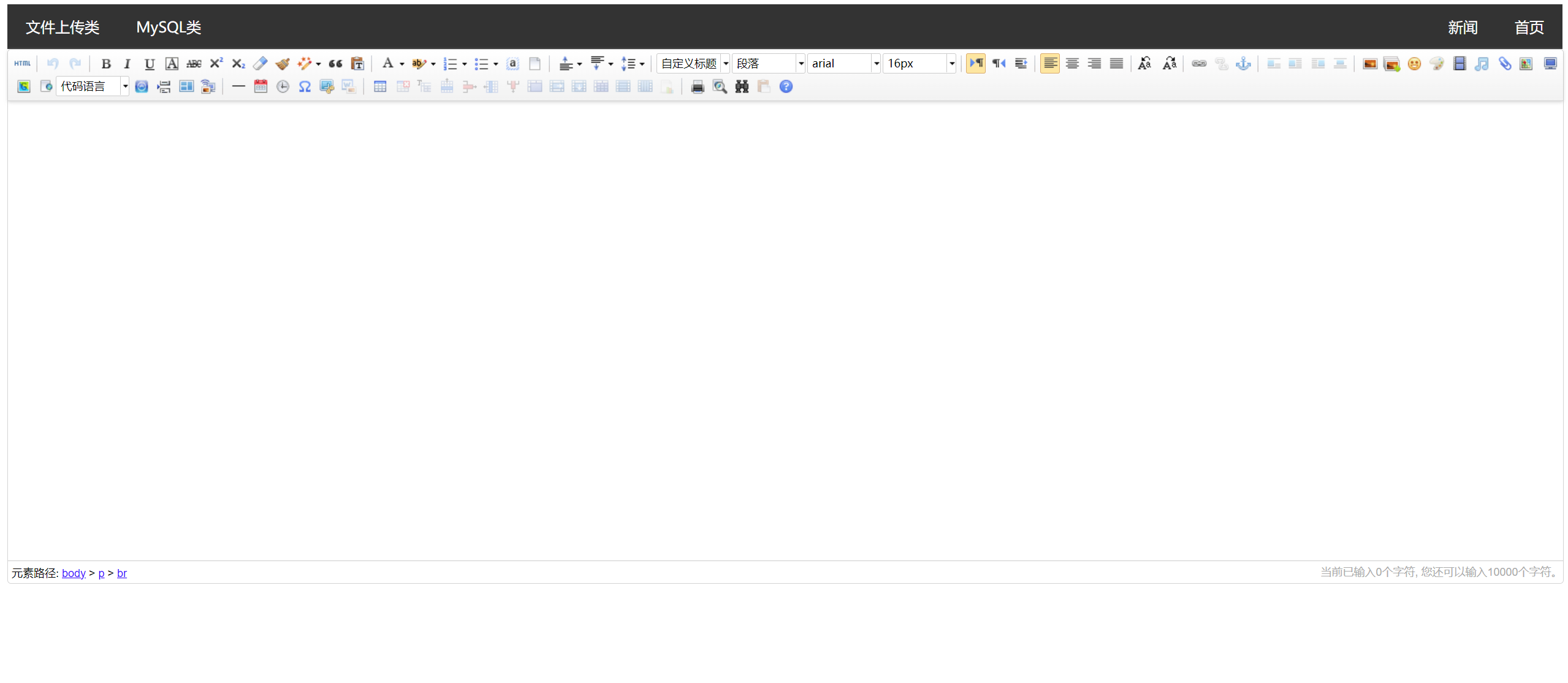The height and width of the screenshot is (683, 1568).
Task: Open the help question mark icon
Action: click(x=786, y=87)
